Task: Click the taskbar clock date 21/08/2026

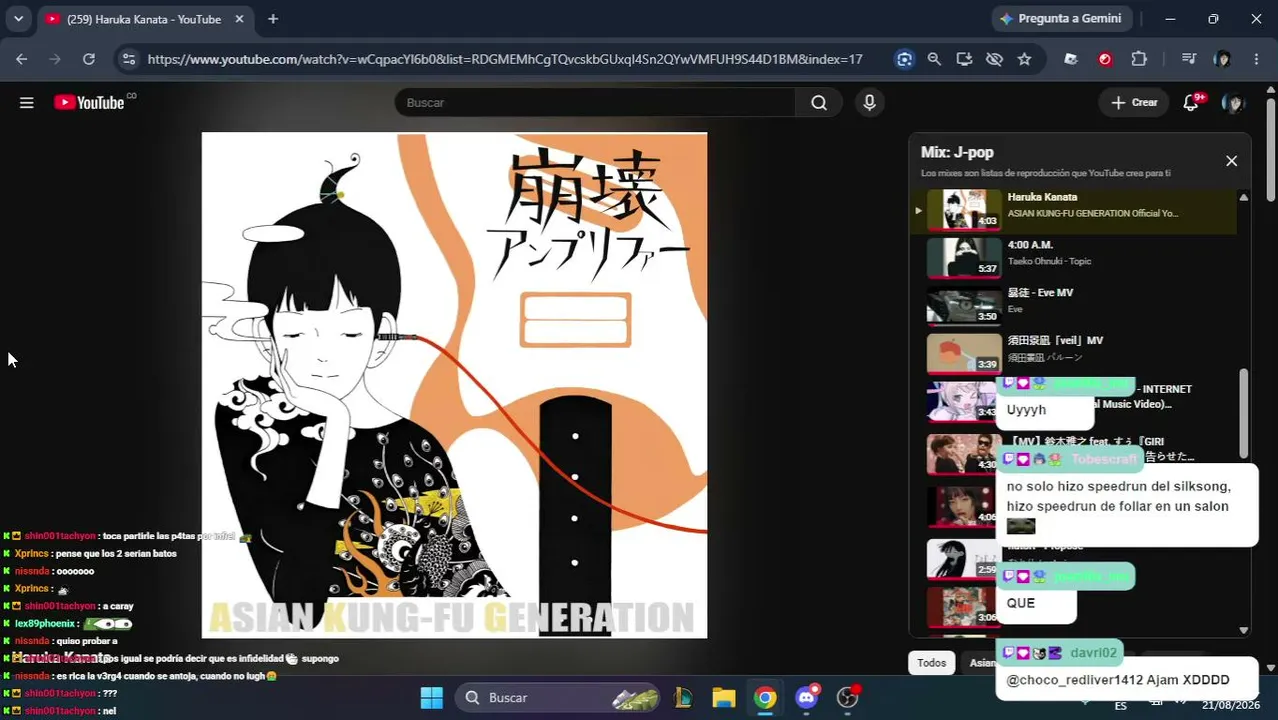Action: coord(1231,705)
